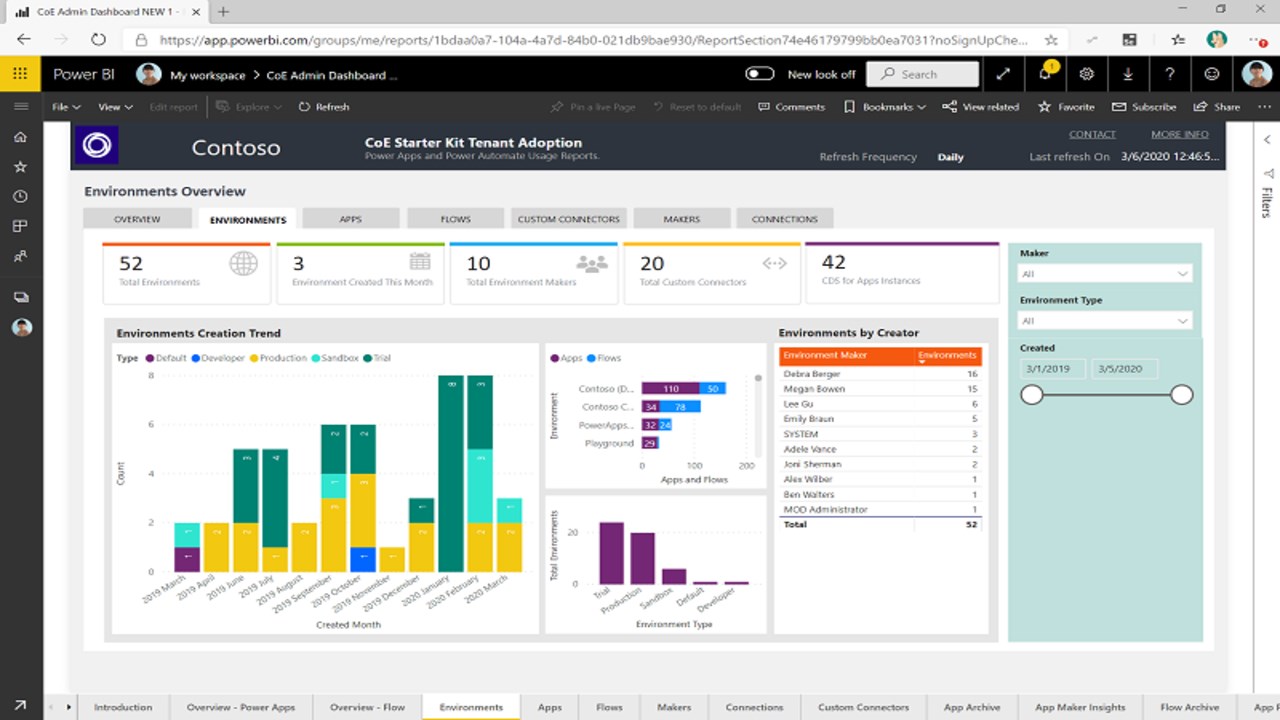Click the Flows legend item
The height and width of the screenshot is (720, 1280).
(x=605, y=358)
